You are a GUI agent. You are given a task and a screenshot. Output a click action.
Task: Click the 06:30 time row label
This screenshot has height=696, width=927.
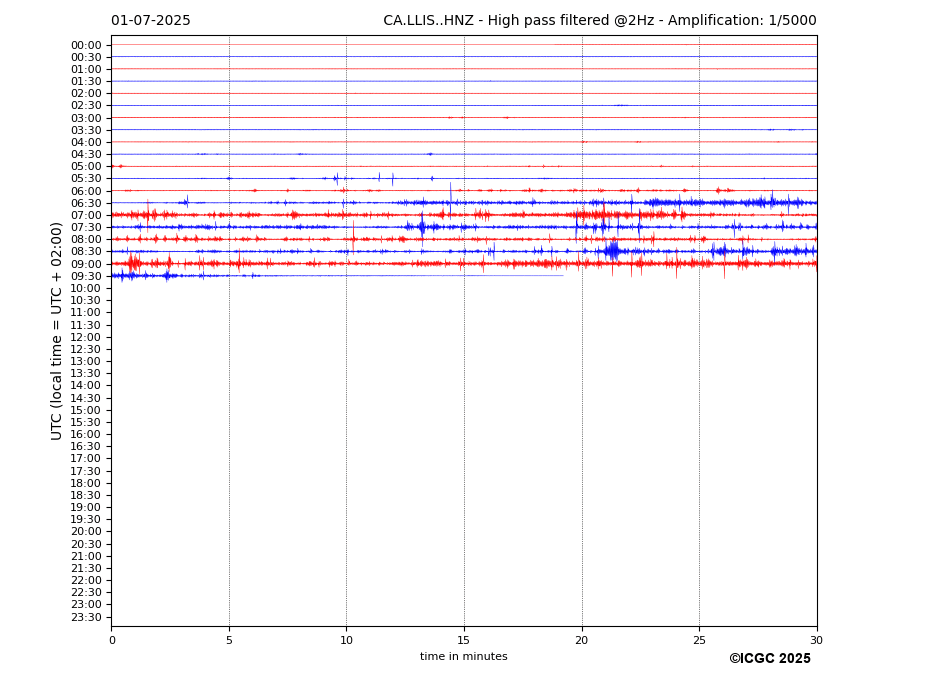(86, 203)
